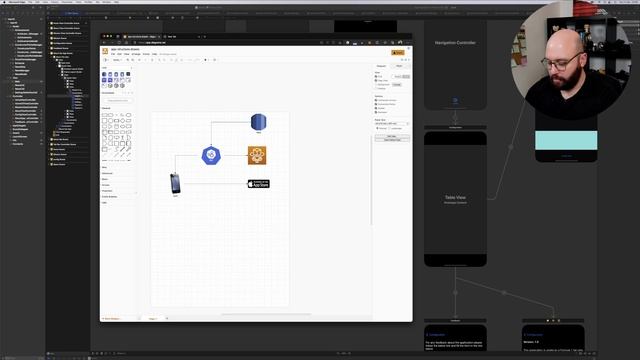Click the grid color swatch
This screenshot has width=640, height=360.
click(406, 76)
